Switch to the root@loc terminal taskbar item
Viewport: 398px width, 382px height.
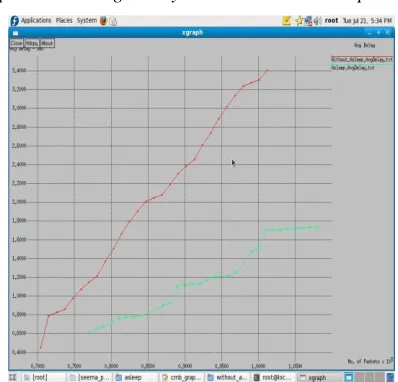[273, 377]
